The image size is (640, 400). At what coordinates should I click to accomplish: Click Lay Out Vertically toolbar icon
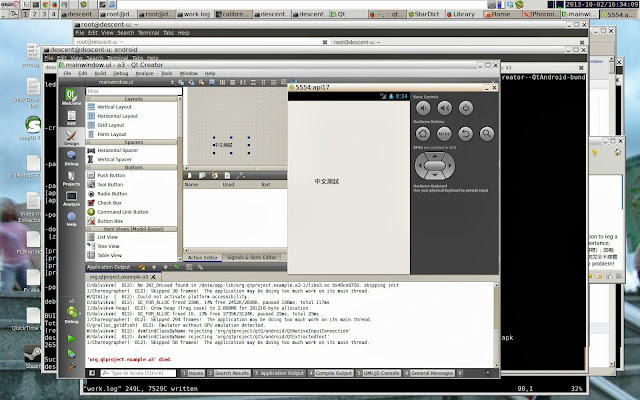coord(232,82)
